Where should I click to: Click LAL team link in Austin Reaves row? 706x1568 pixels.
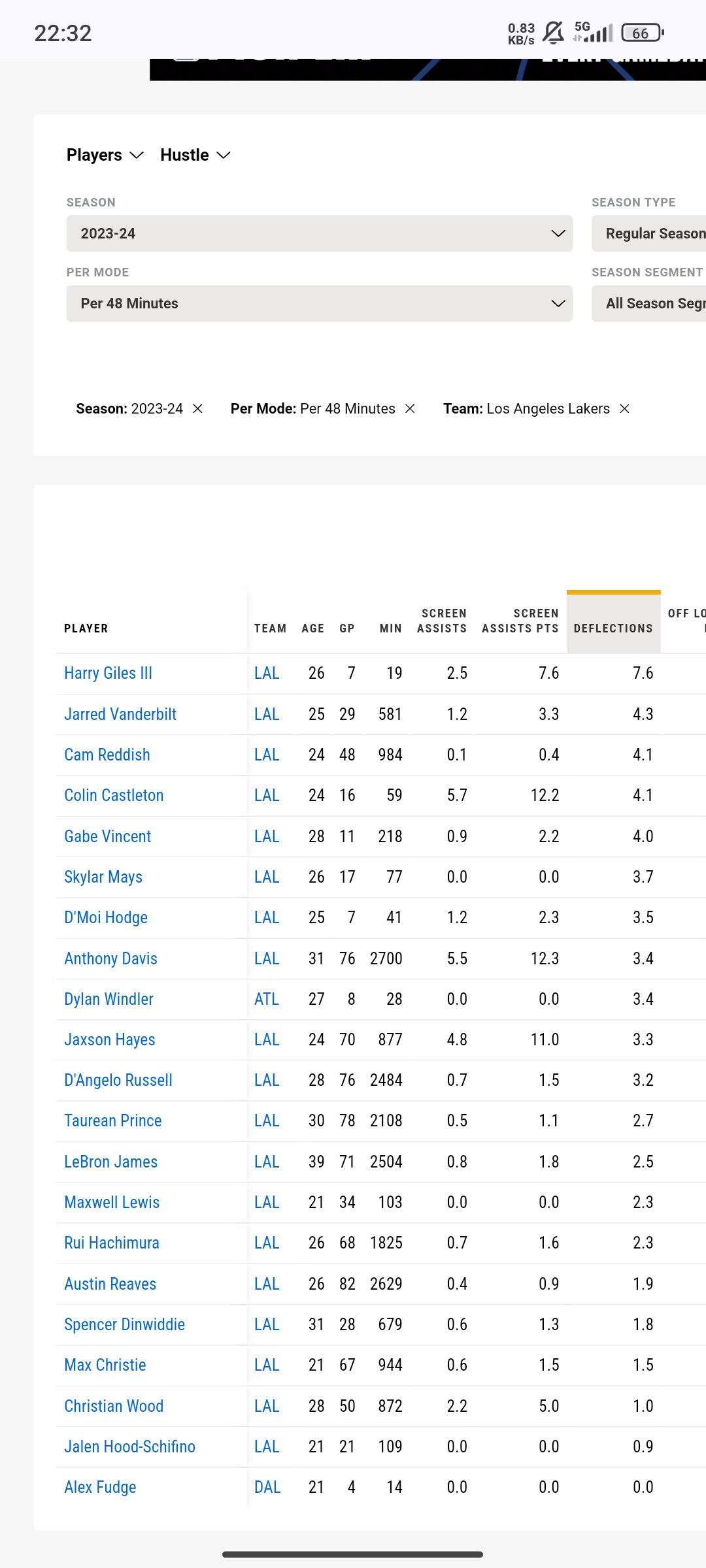(267, 1284)
